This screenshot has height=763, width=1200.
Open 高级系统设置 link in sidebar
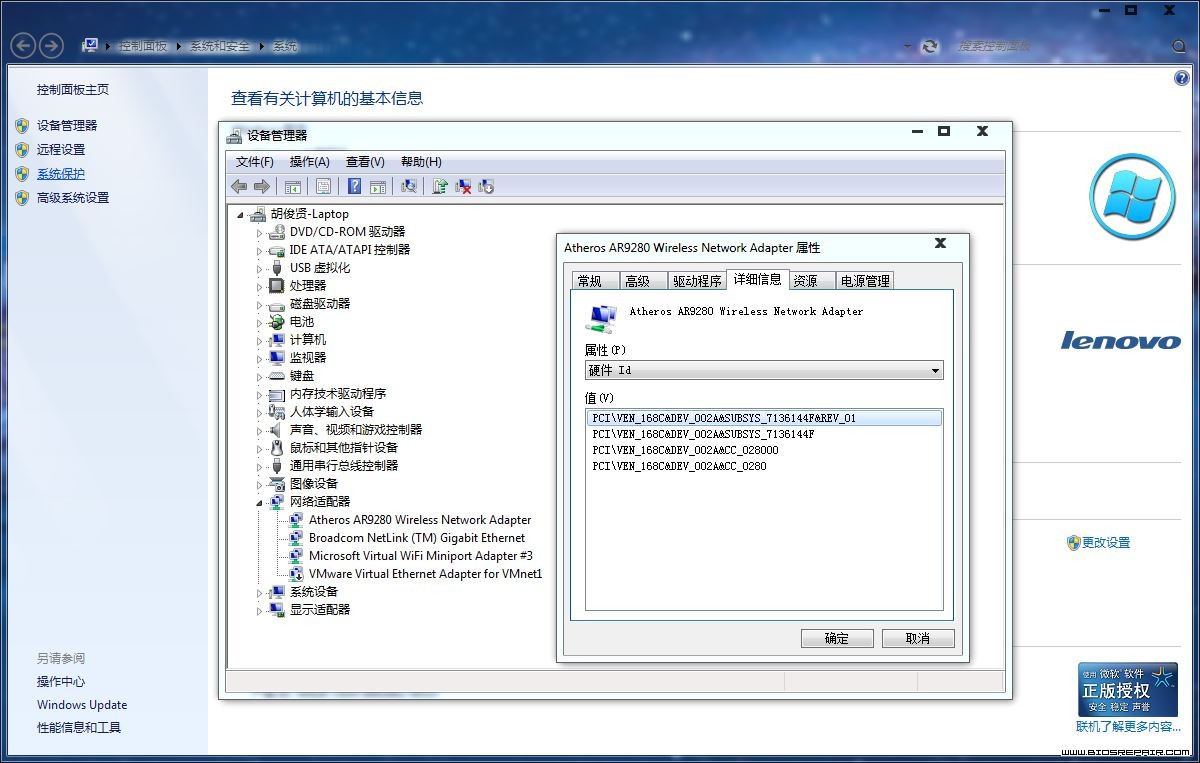coord(73,198)
